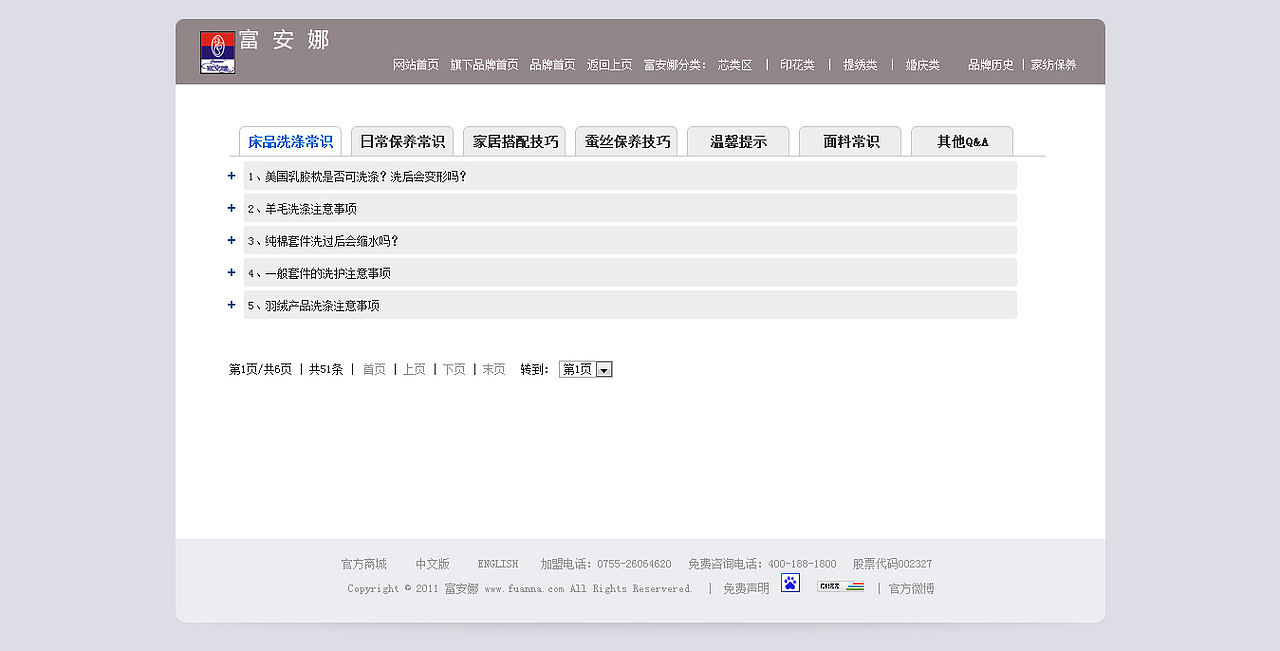Click question row 一般套件的洗护注意事项
Screen dimensions: 1280x651
click(630, 272)
